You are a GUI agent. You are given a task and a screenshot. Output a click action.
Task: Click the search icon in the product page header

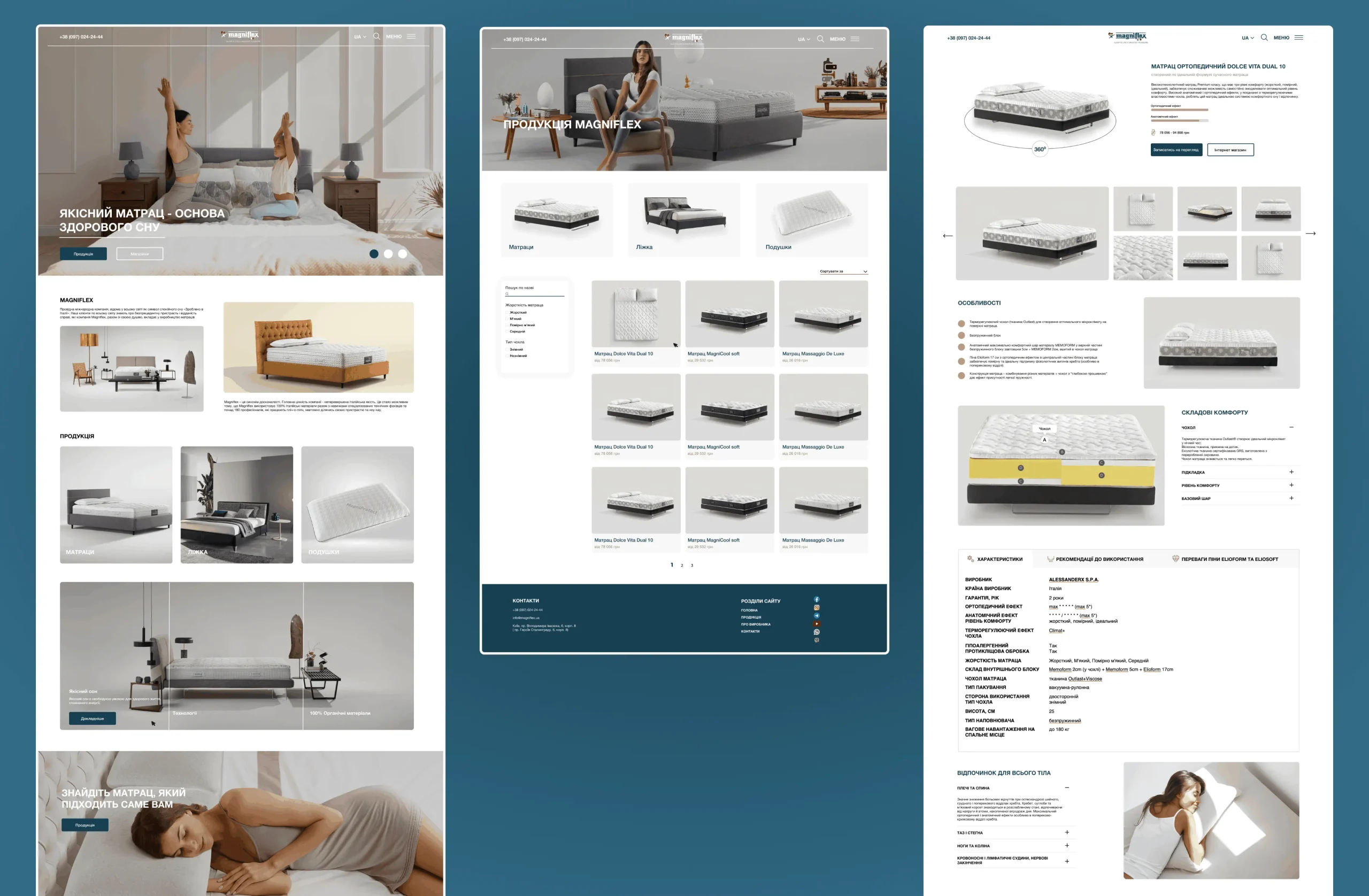pos(1264,37)
